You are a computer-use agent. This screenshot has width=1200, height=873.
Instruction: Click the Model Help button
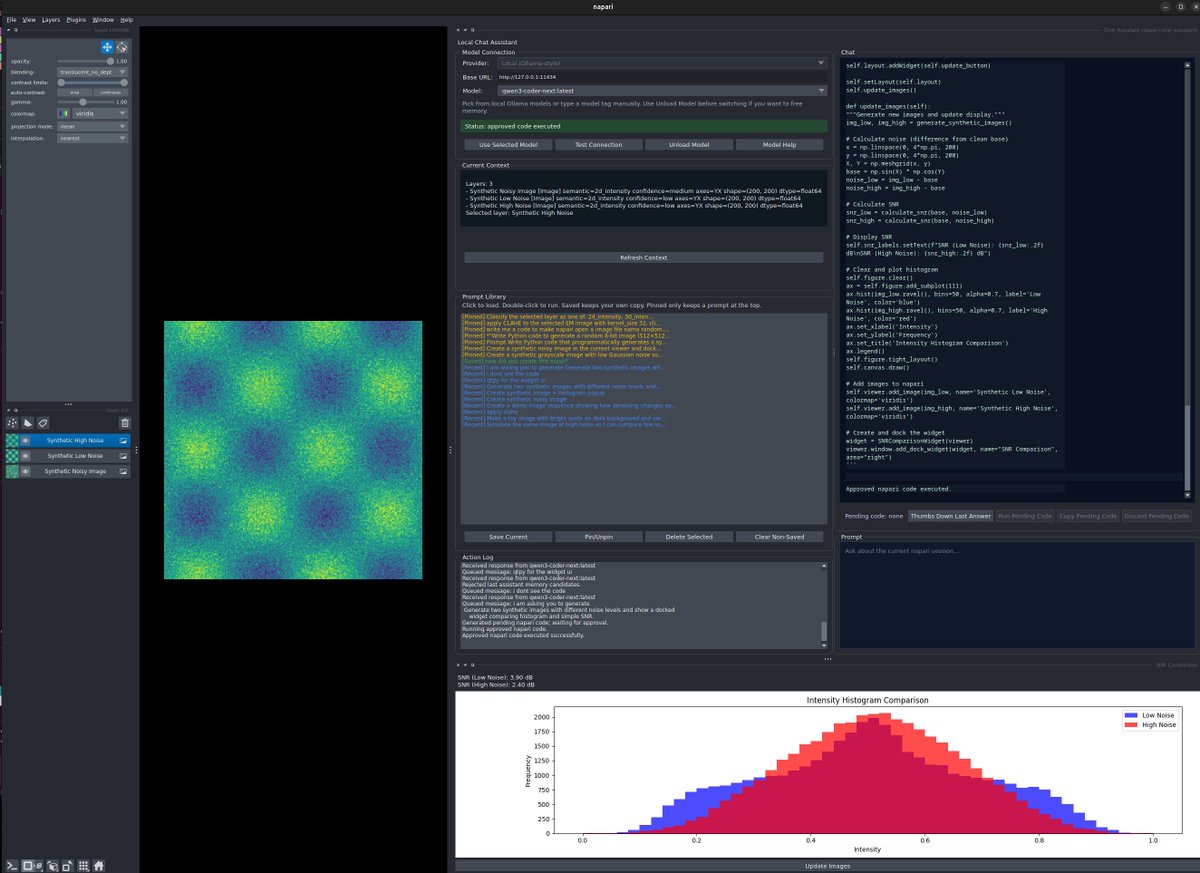point(779,145)
